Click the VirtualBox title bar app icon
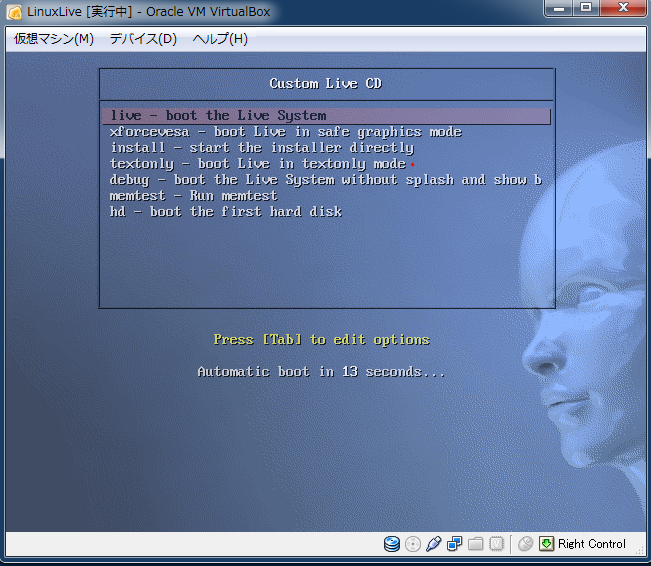This screenshot has height=566, width=651. tap(15, 12)
